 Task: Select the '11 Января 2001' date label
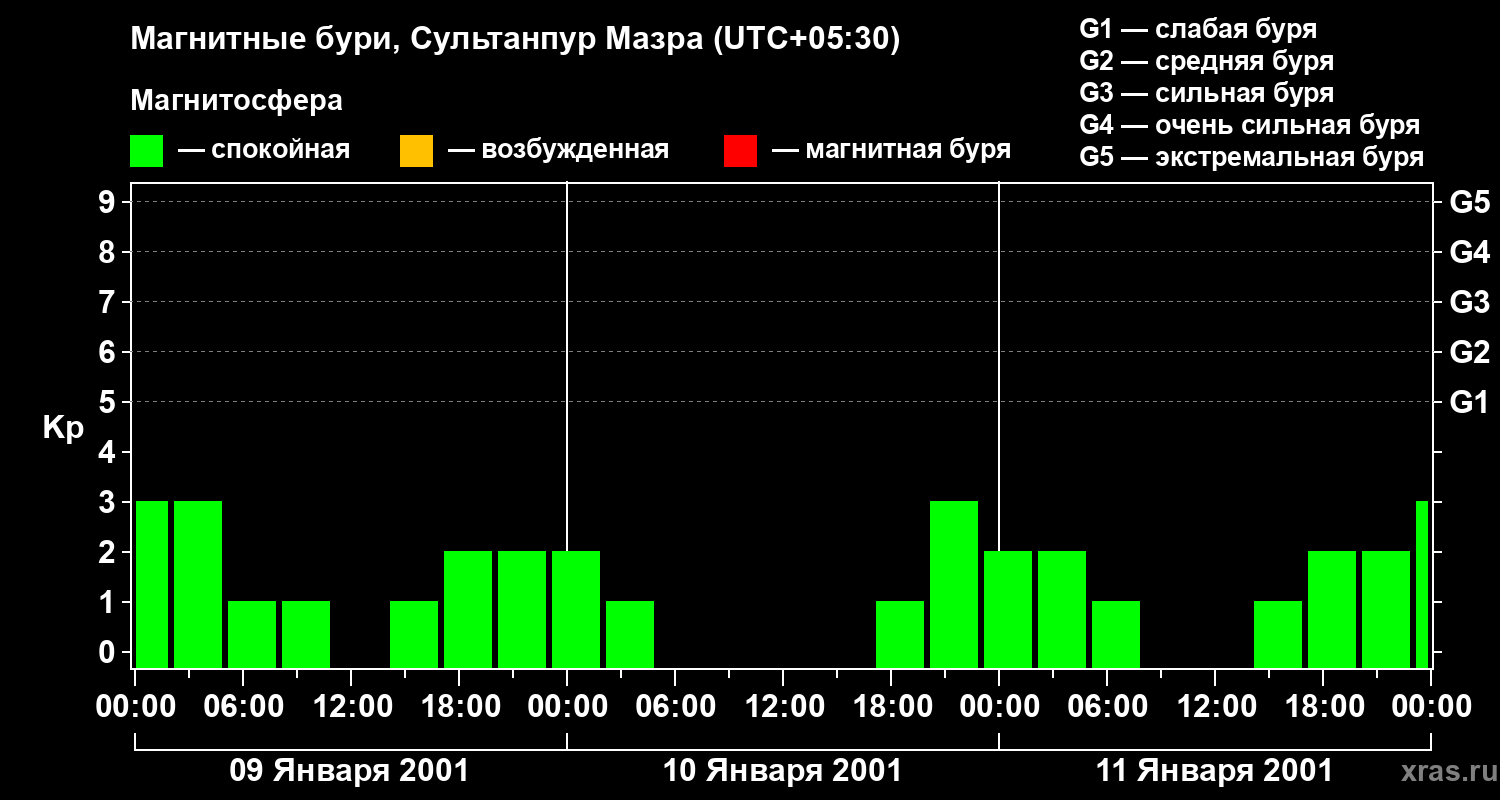click(x=1214, y=771)
